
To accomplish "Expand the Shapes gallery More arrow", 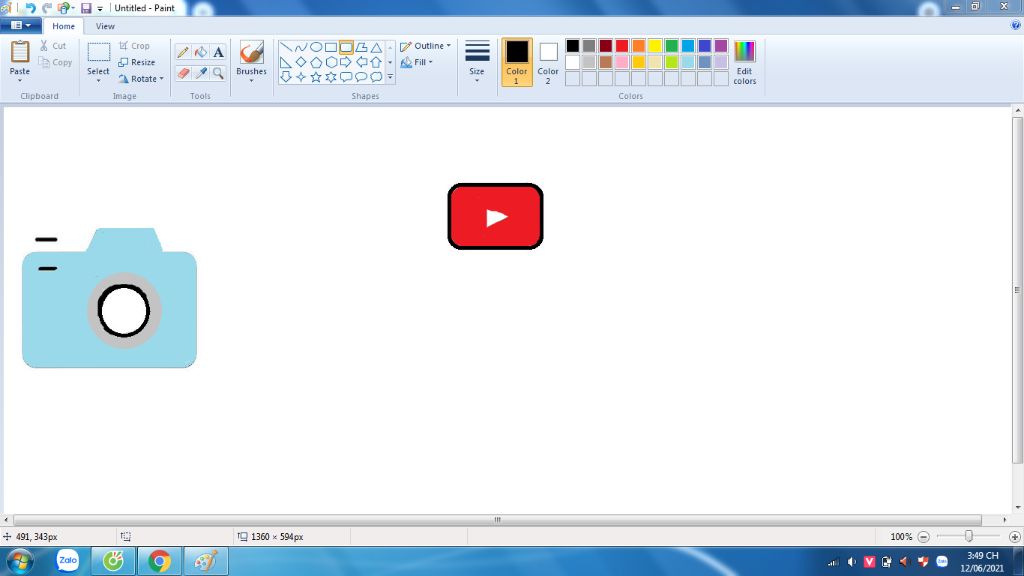I will (x=391, y=77).
